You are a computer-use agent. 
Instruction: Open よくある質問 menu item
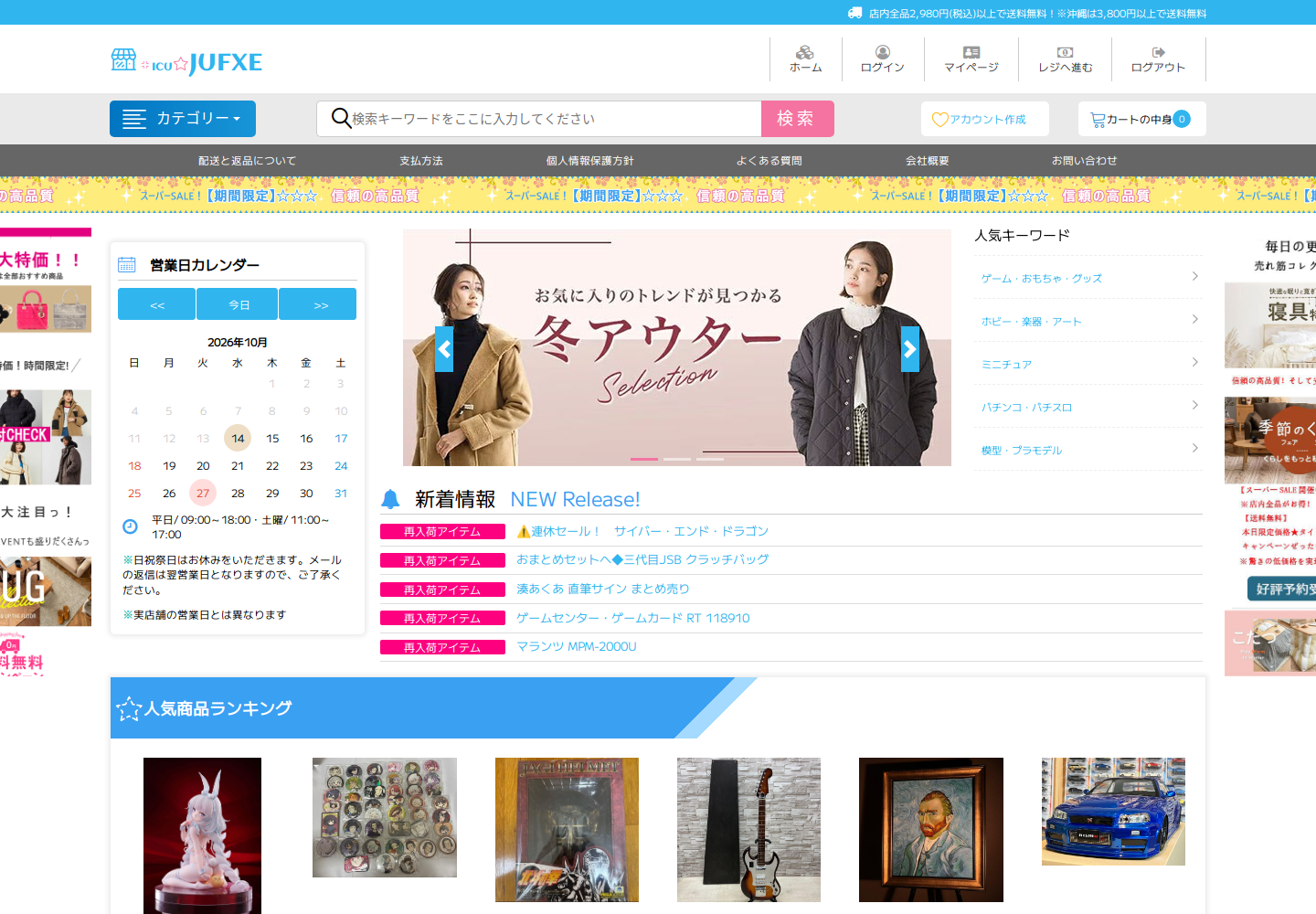click(769, 161)
